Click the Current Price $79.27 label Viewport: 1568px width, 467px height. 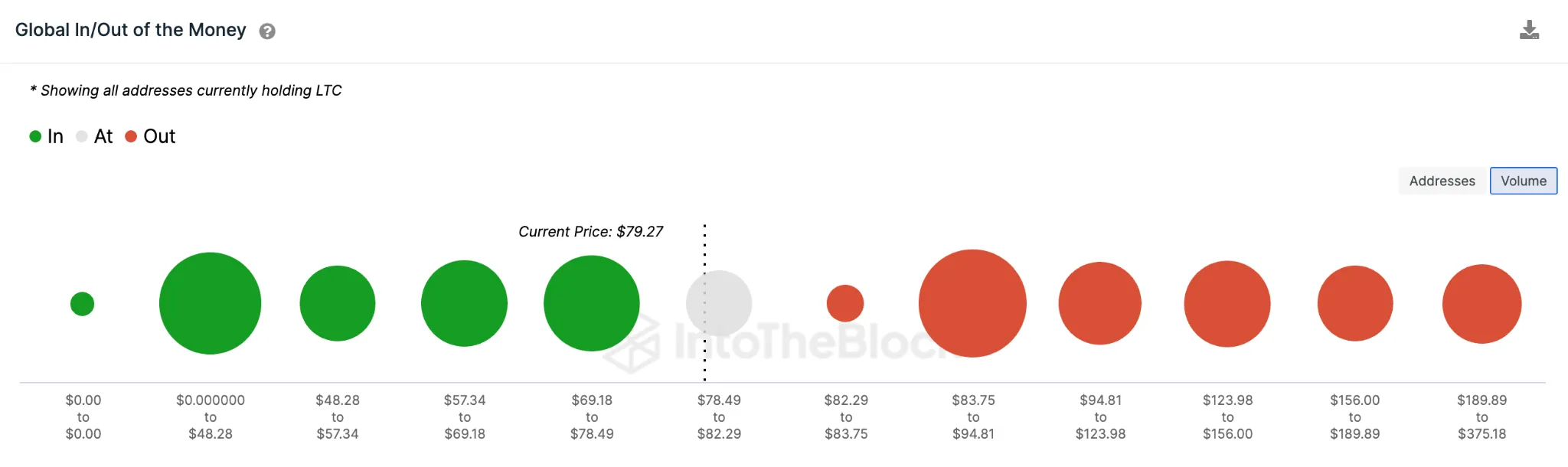click(591, 231)
